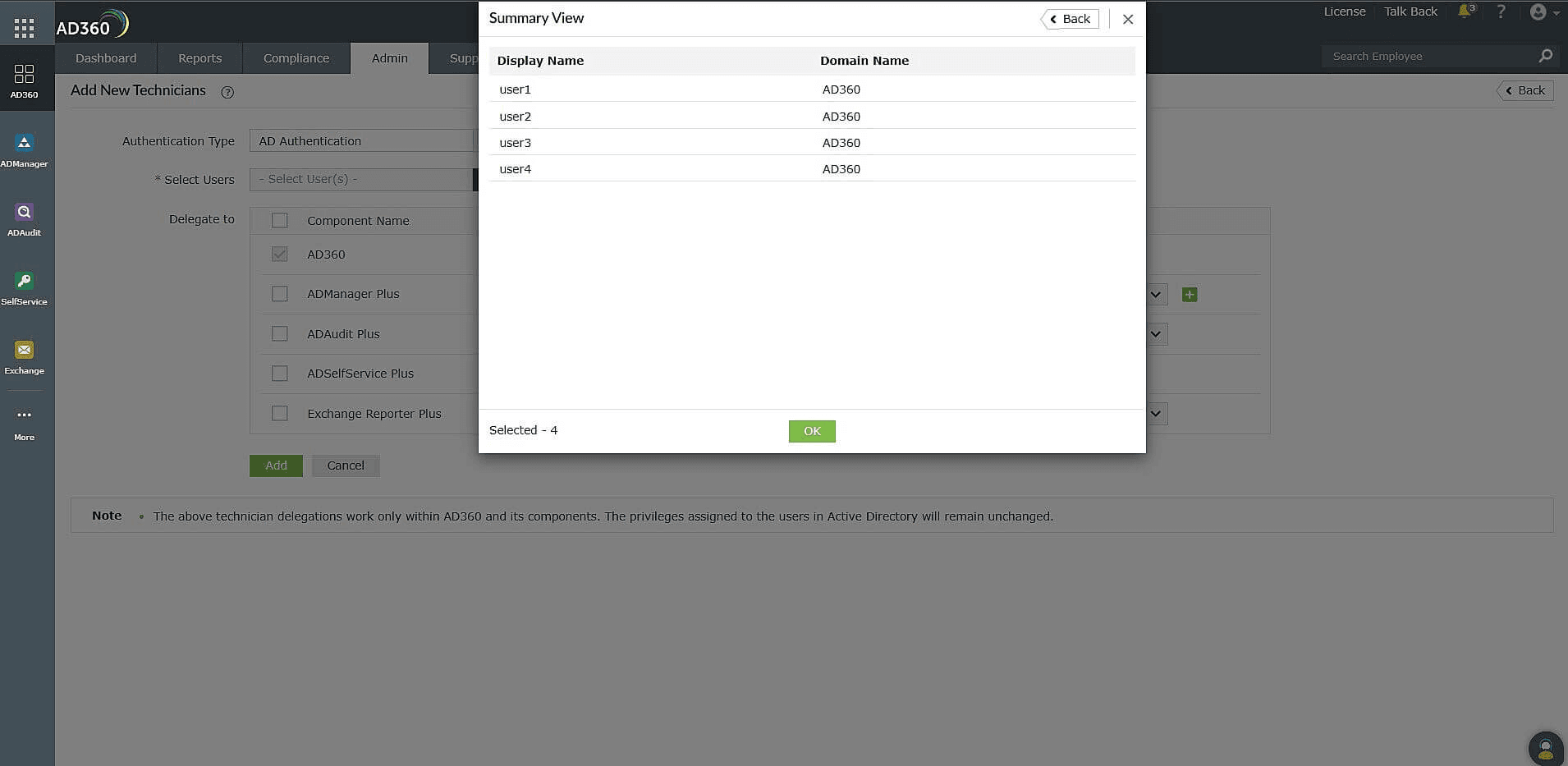Expand the ADAudit Plus role chevron
1568x766 pixels.
click(1154, 333)
